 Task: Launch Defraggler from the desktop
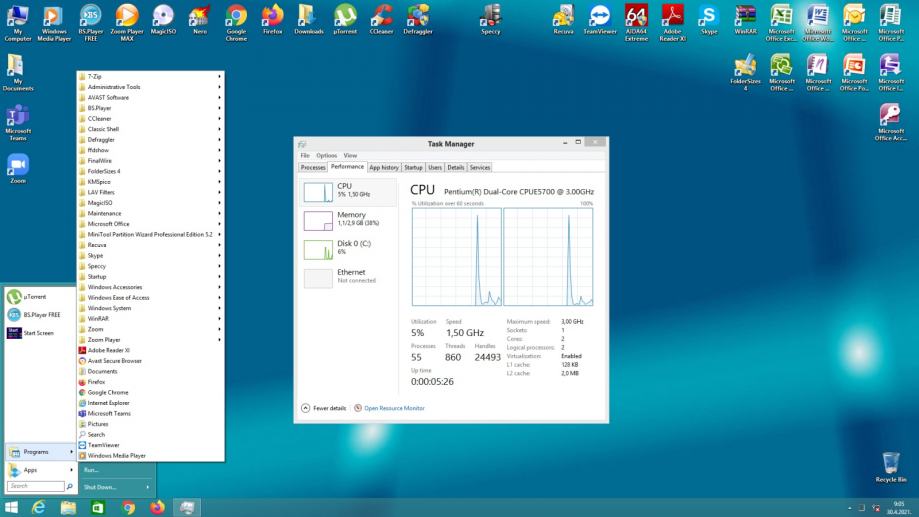[417, 16]
